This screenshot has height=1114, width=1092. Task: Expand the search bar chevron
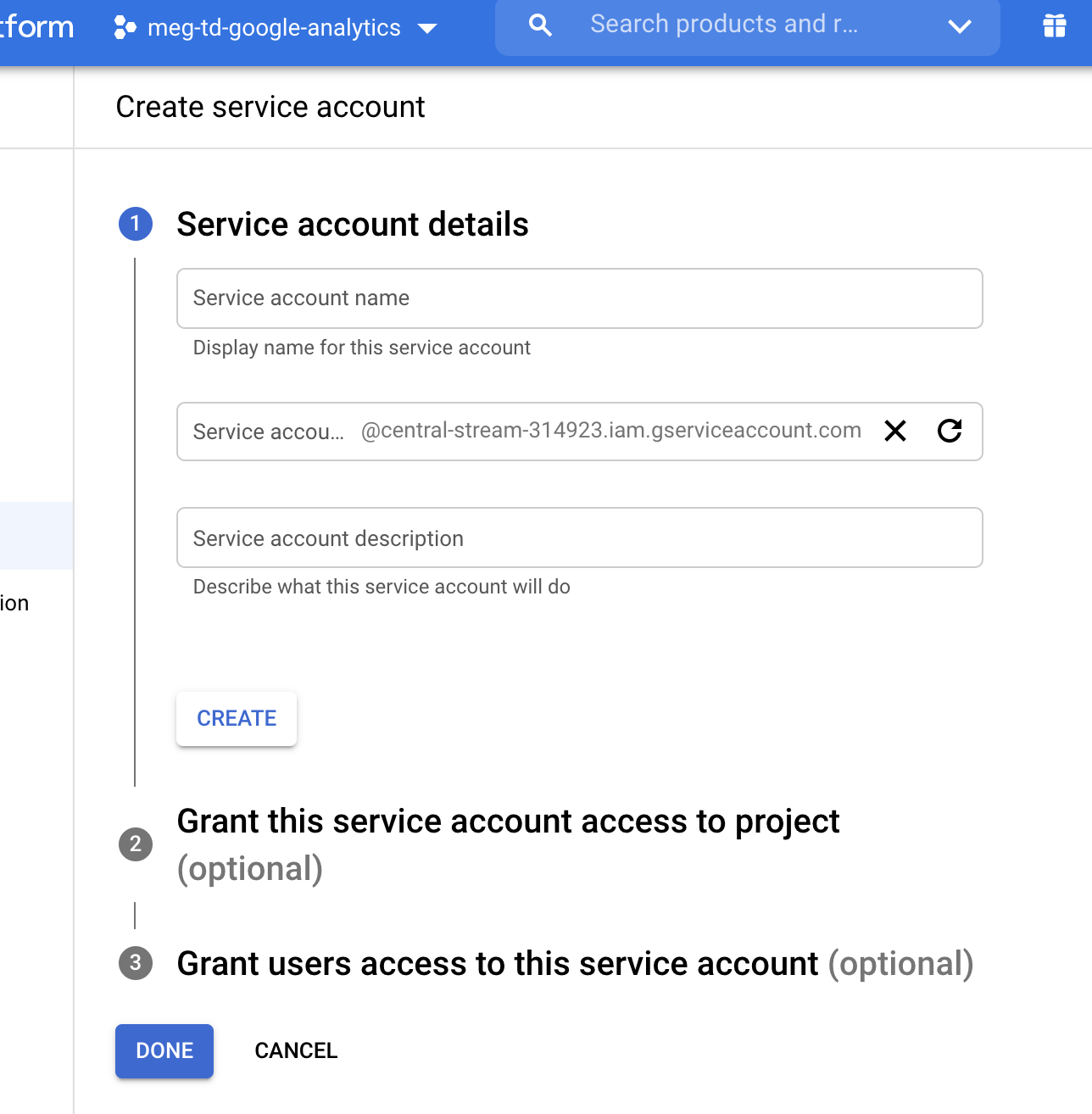(x=959, y=27)
